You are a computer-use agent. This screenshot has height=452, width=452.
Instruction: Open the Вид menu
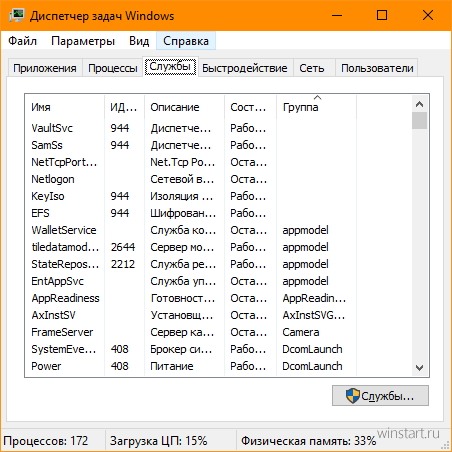click(x=139, y=41)
